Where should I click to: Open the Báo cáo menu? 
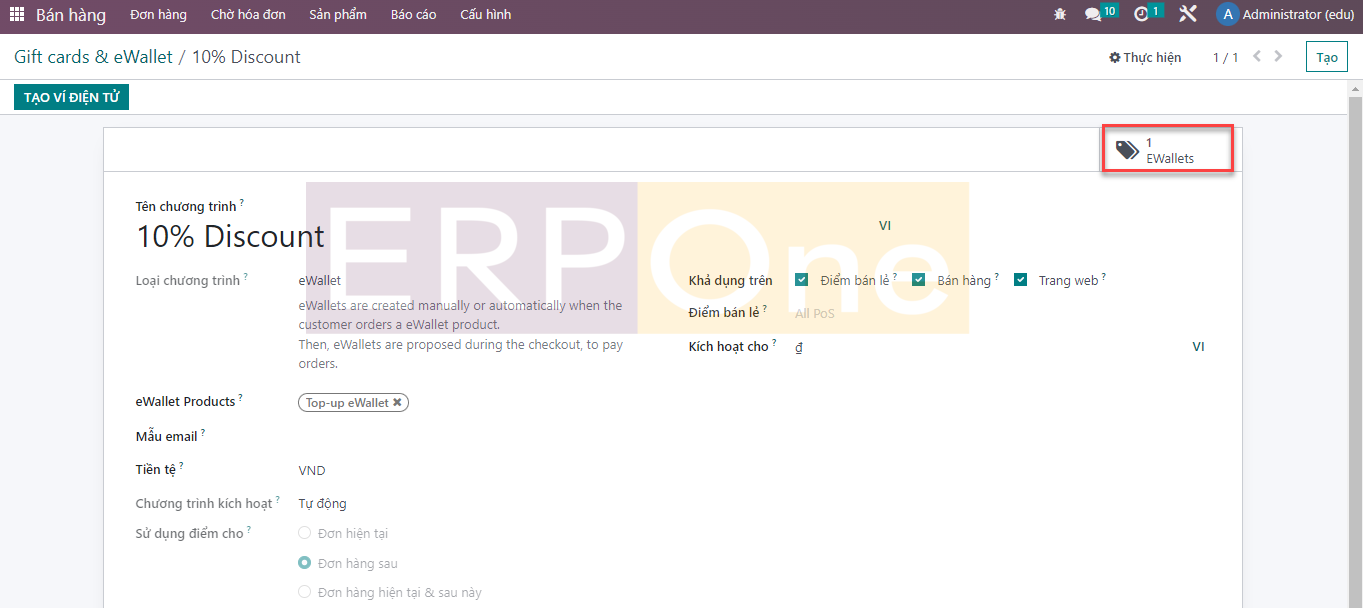click(x=413, y=15)
